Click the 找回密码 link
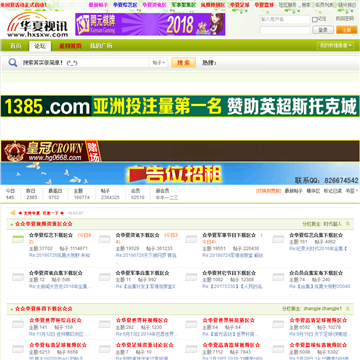The height and width of the screenshot is (360, 360). [345, 19]
